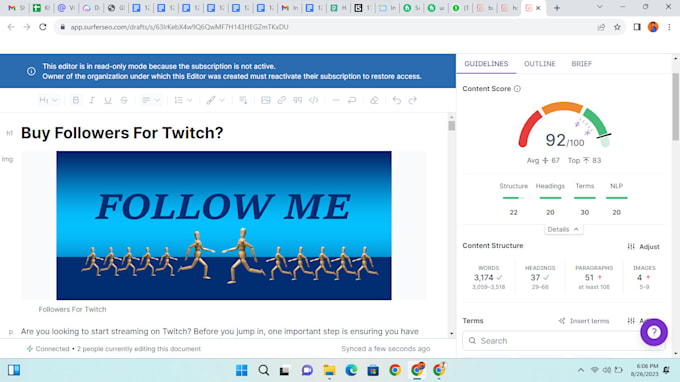Image resolution: width=680 pixels, height=382 pixels.
Task: Open the purple help question button
Action: click(654, 332)
